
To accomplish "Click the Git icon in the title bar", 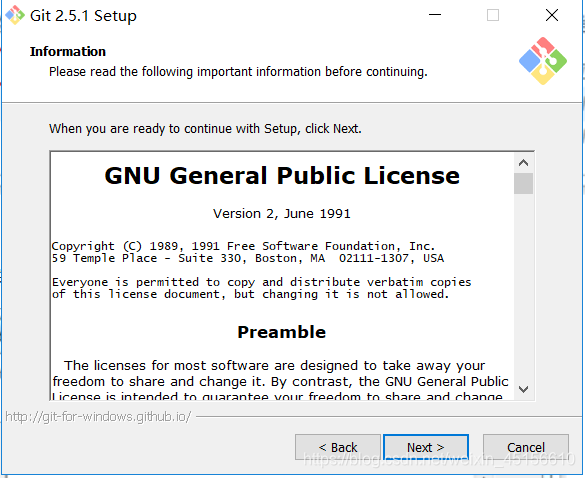I will click(15, 15).
